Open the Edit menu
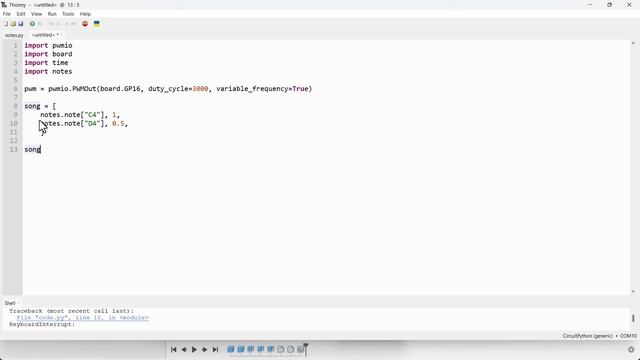Screen dimensions: 640x360 21,14
